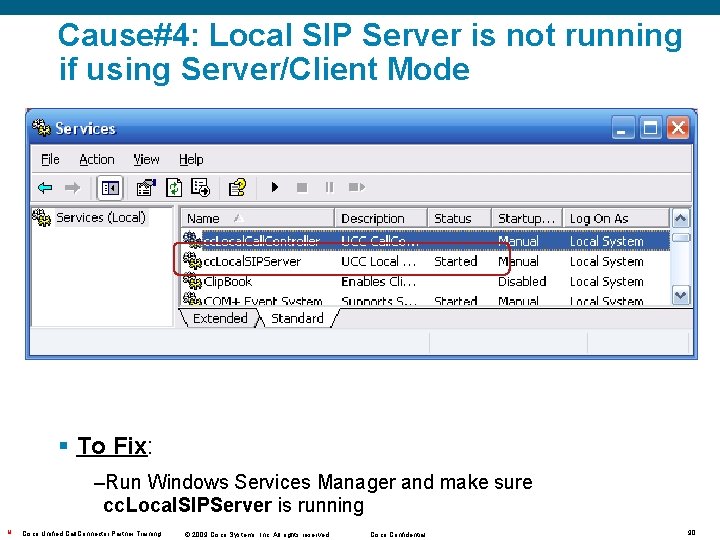Select the ccLocalSIPServer service row
Screen dimensions: 720x540
(426, 261)
